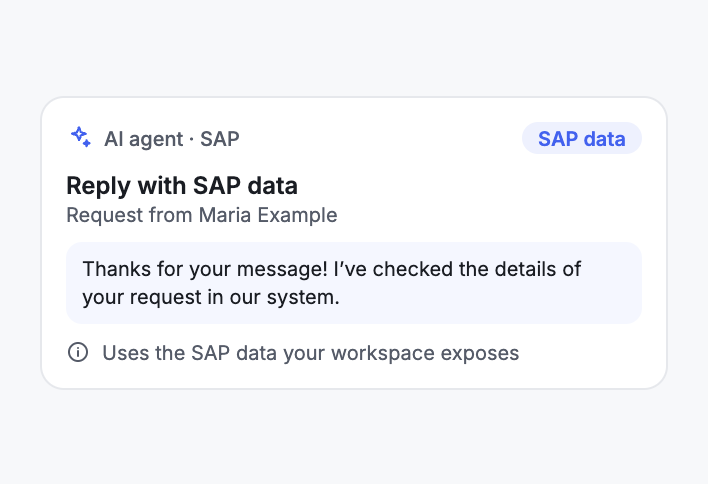The width and height of the screenshot is (708, 484).
Task: Click the 'Reply with SAP data' heading
Action: click(x=182, y=186)
